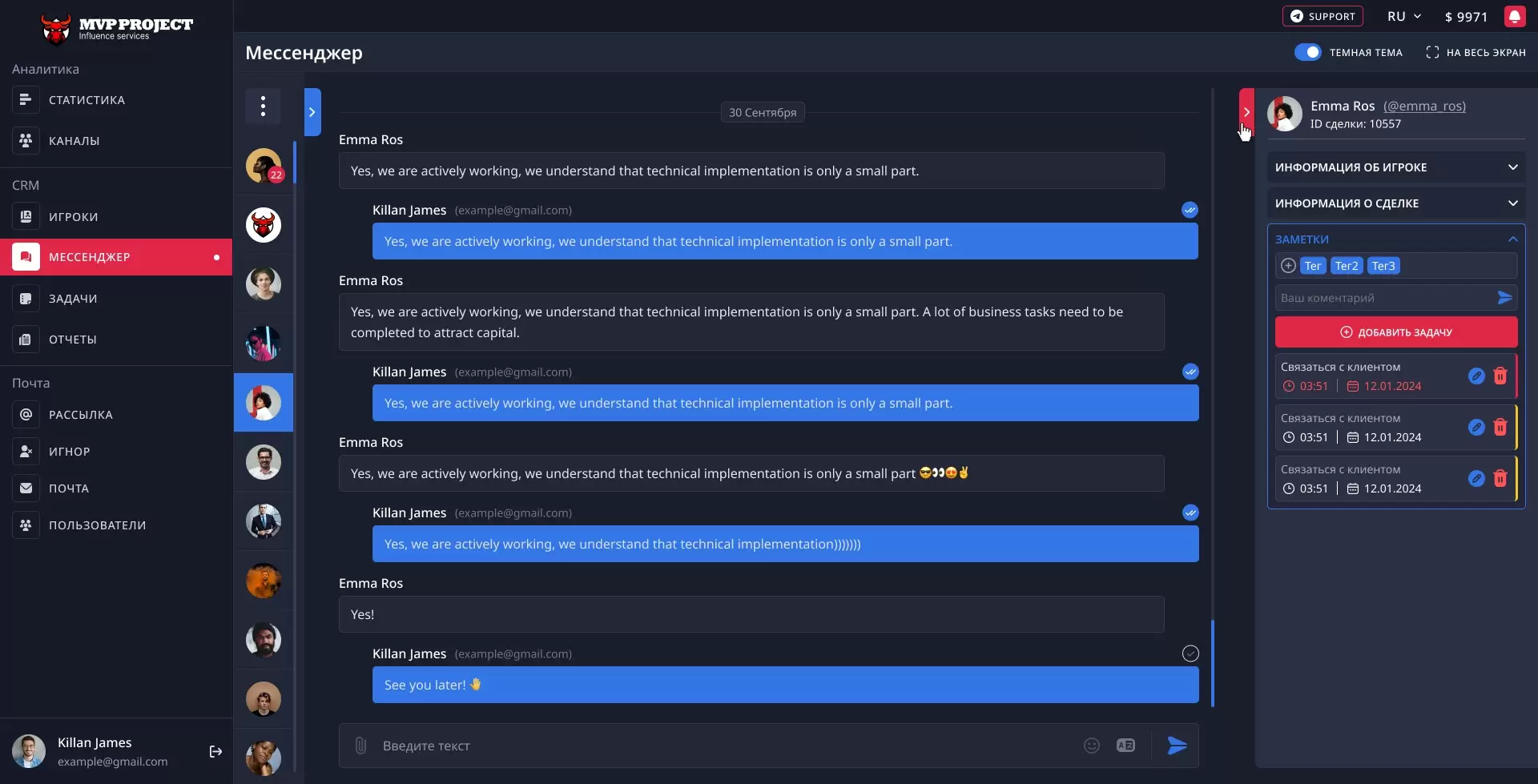Click the 'ДОБАВИТЬ ЗАДАЧУ' button
The height and width of the screenshot is (784, 1538).
tap(1395, 331)
